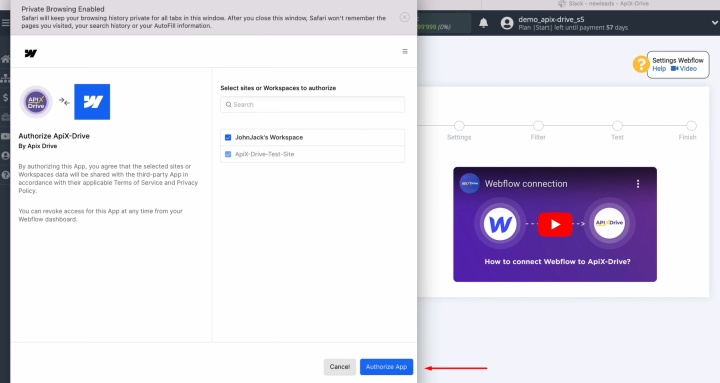
Task: Click the Webflow logo in header
Action: [x=31, y=53]
